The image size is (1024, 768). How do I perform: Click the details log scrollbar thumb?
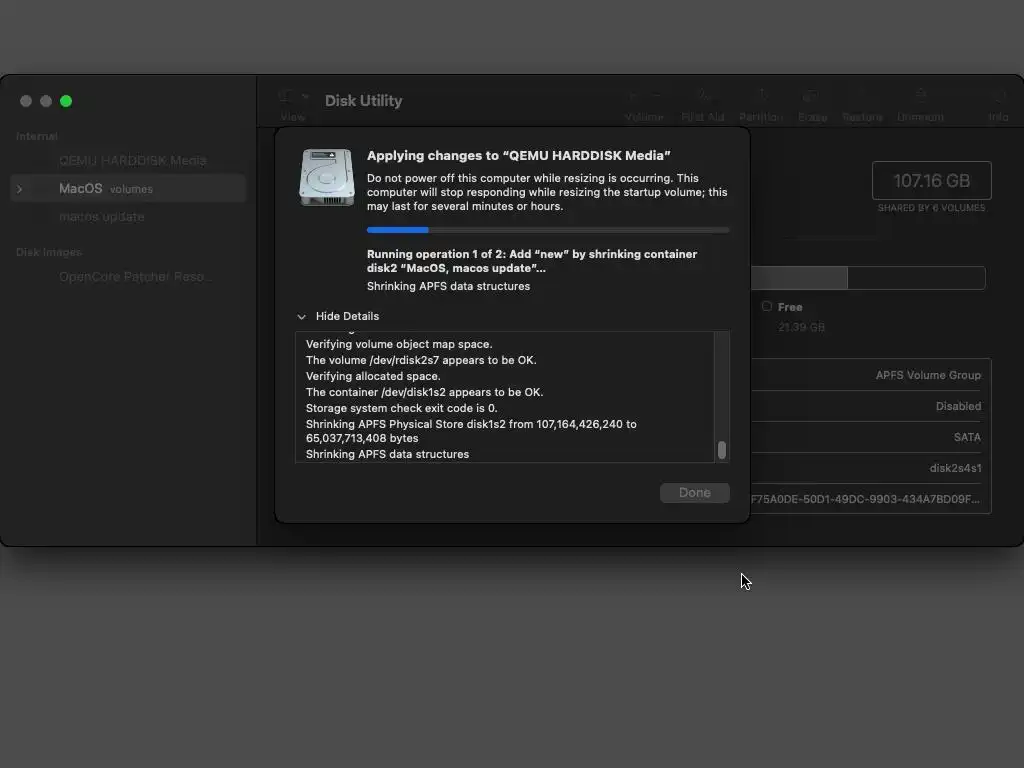coord(722,450)
